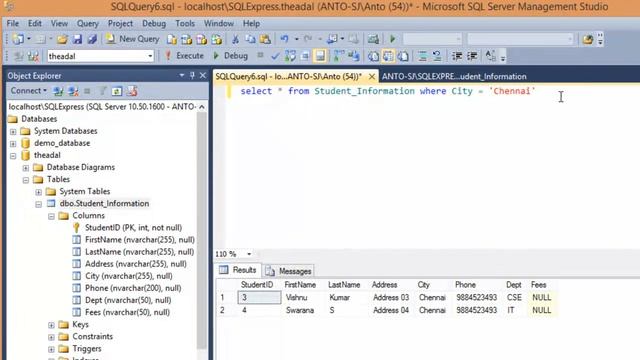
Task: Open a file with the Open File icon
Action: tap(62, 39)
